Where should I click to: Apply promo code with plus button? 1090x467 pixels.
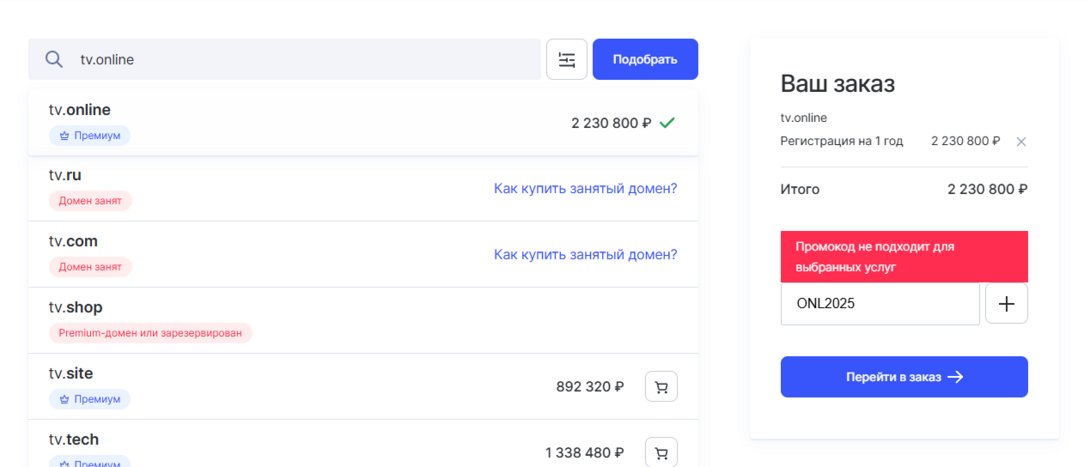point(1006,304)
